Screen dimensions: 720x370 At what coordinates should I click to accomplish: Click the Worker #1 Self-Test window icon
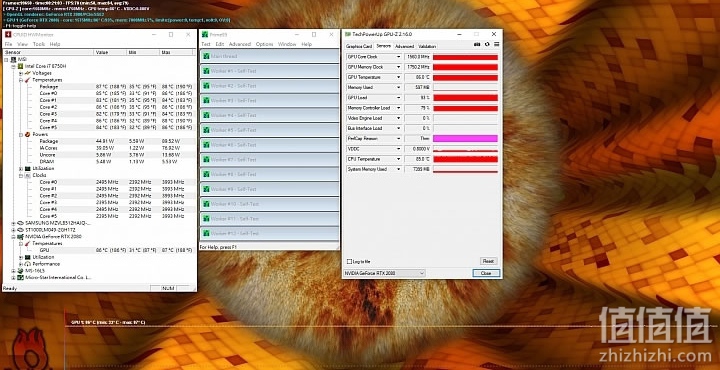click(206, 71)
